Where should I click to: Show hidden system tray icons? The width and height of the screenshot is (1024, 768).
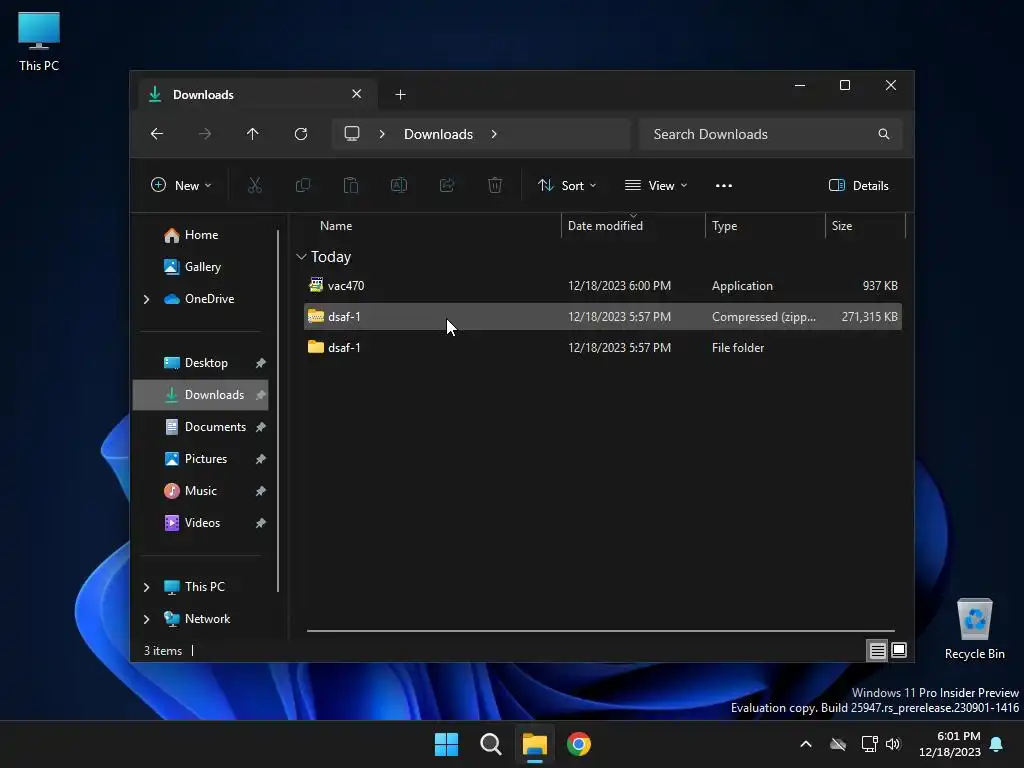point(806,744)
